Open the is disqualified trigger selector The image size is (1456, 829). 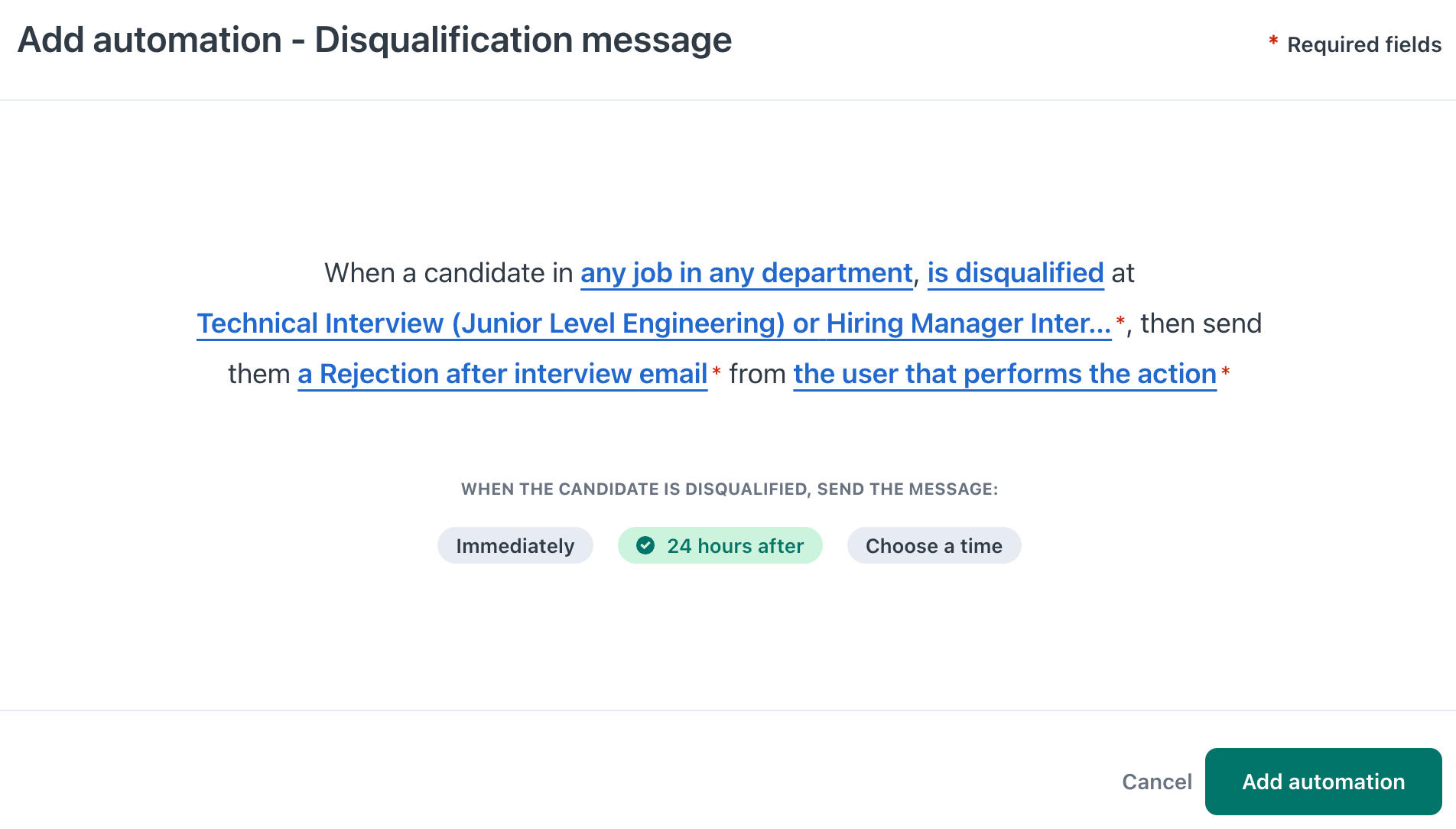(x=1016, y=273)
